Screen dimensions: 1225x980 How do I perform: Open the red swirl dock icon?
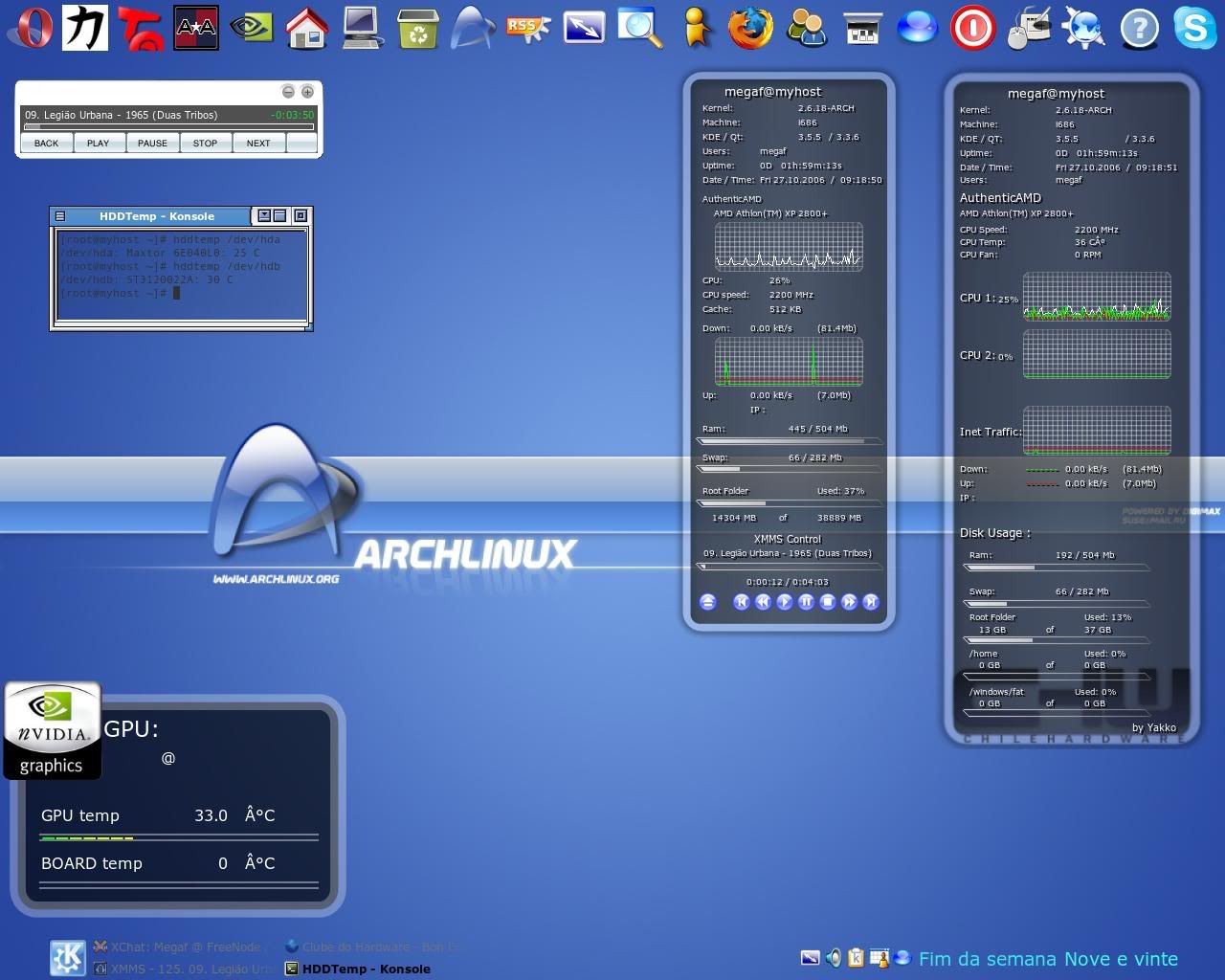coord(141,28)
